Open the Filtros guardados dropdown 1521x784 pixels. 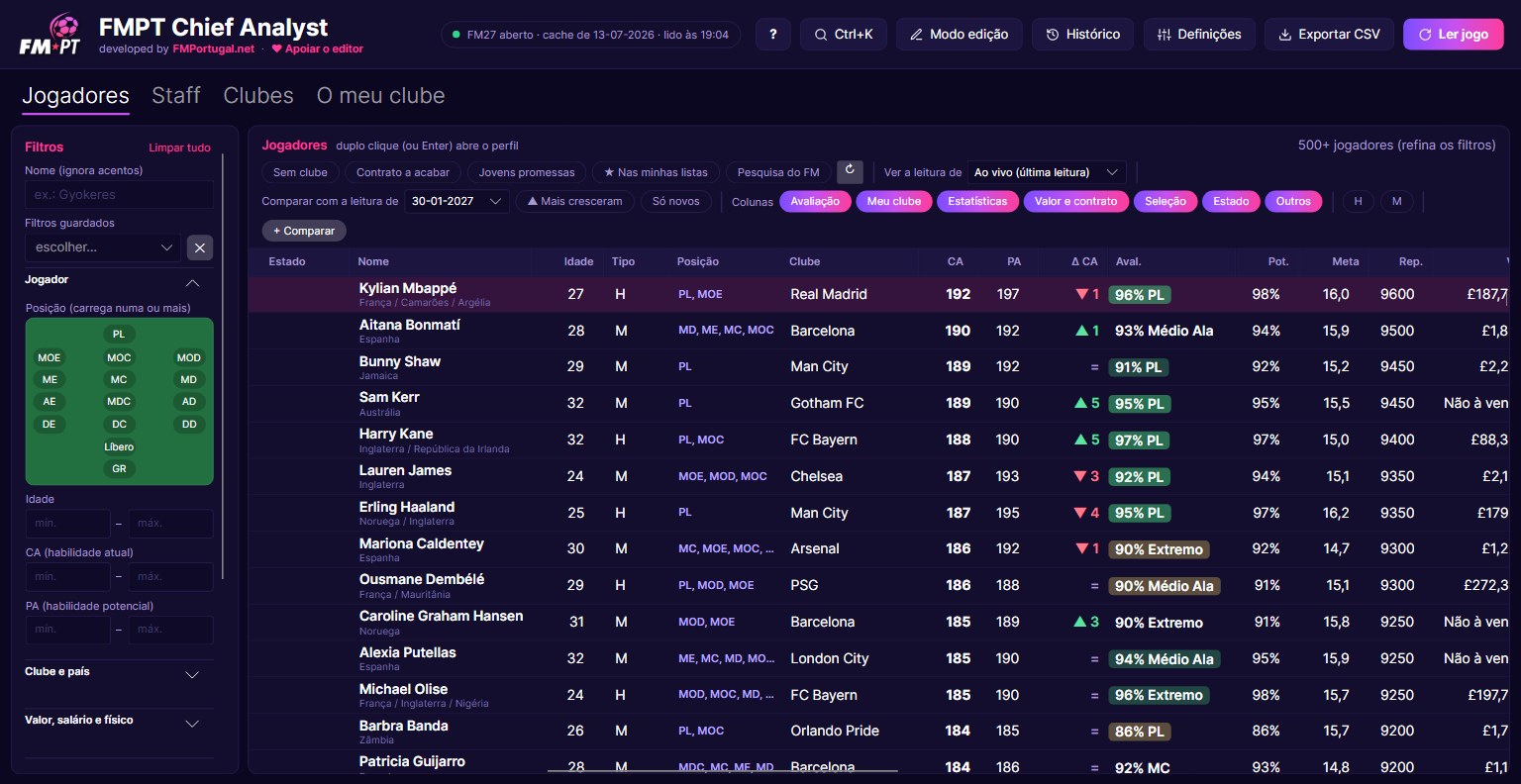pos(102,247)
